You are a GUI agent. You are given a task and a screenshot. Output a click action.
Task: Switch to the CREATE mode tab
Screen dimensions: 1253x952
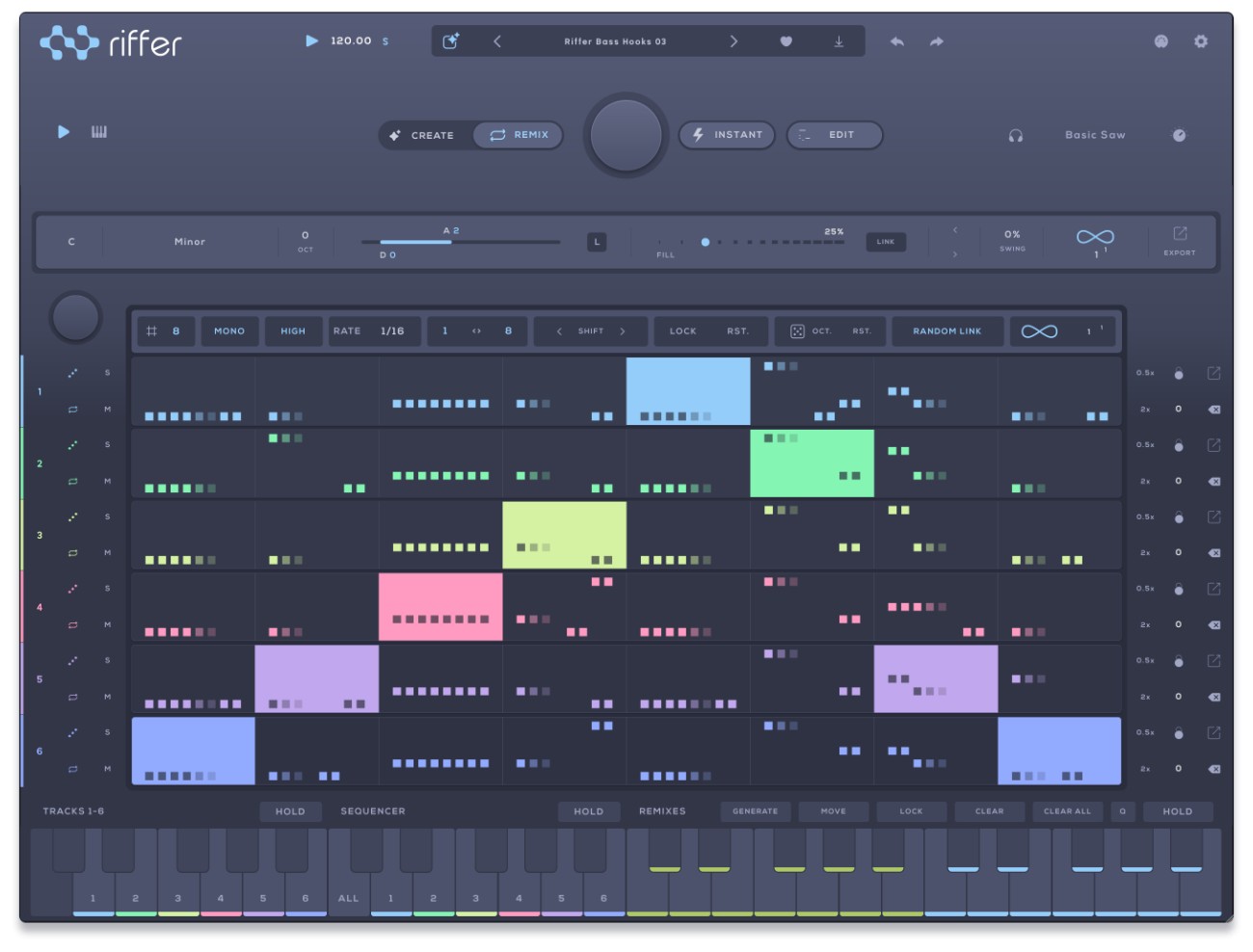(423, 136)
